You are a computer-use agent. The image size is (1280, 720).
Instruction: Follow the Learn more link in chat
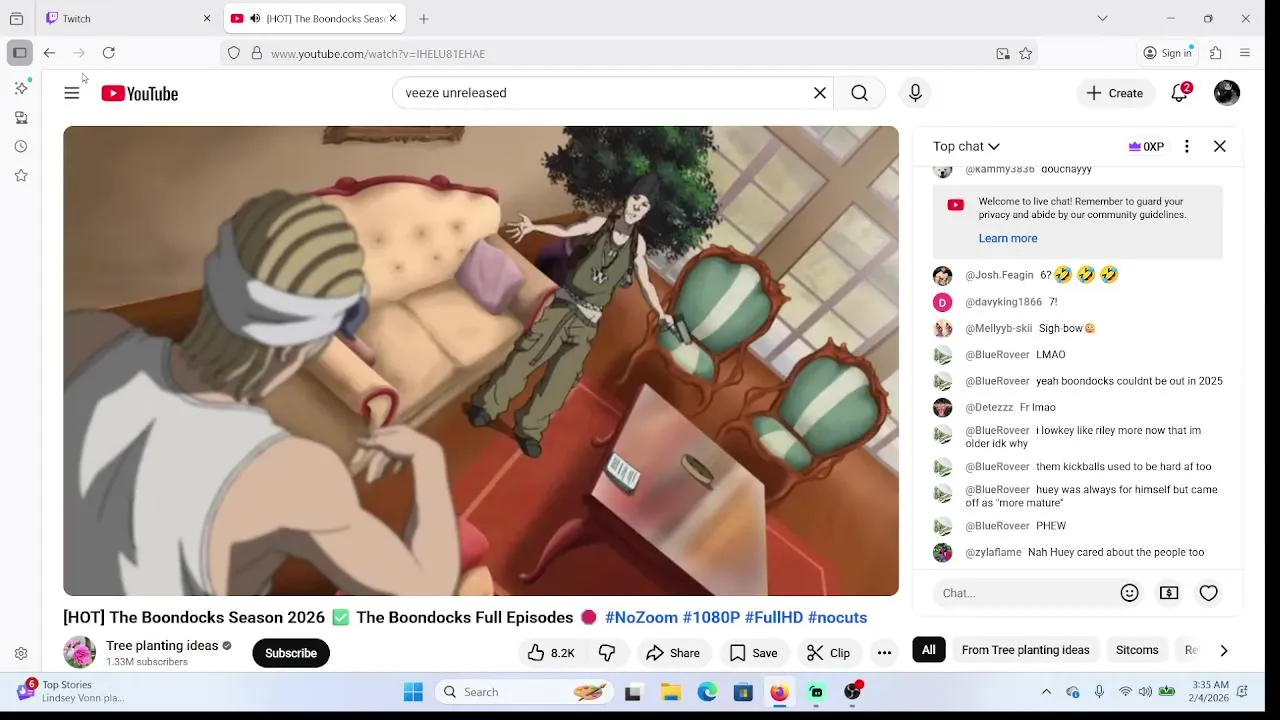coord(1008,238)
